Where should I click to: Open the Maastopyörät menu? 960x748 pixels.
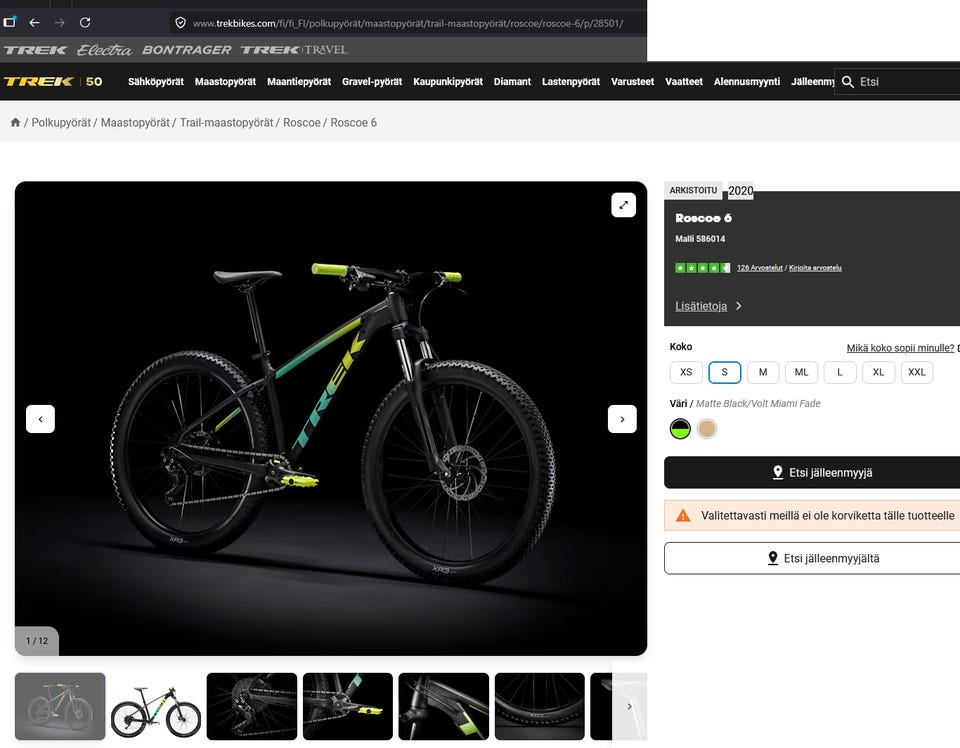(x=225, y=81)
